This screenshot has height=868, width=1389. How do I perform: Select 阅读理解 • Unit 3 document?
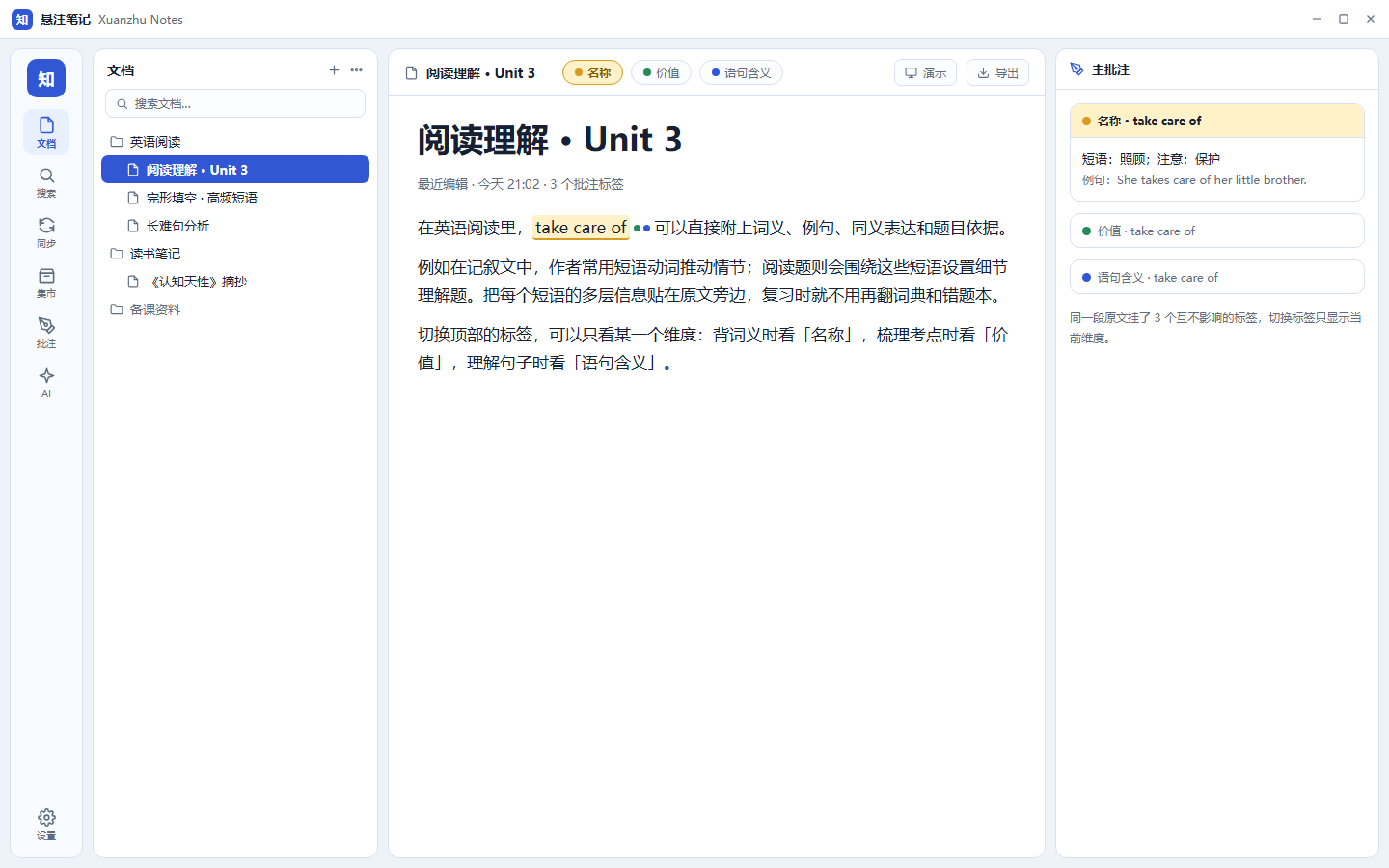click(x=235, y=170)
